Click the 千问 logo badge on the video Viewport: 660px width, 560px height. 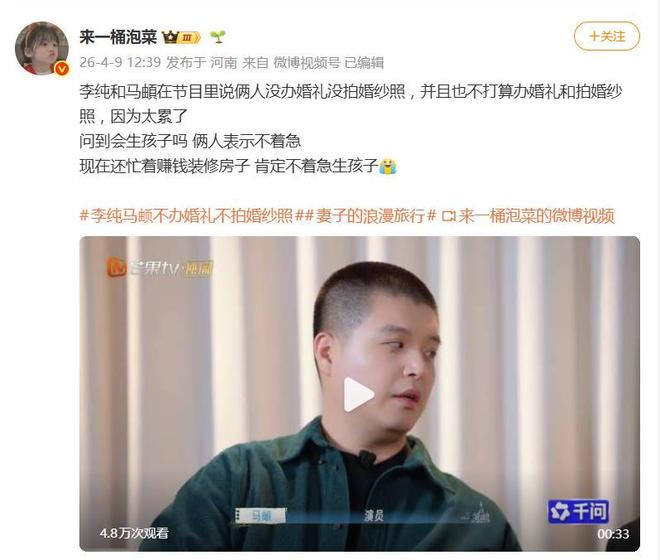point(578,512)
